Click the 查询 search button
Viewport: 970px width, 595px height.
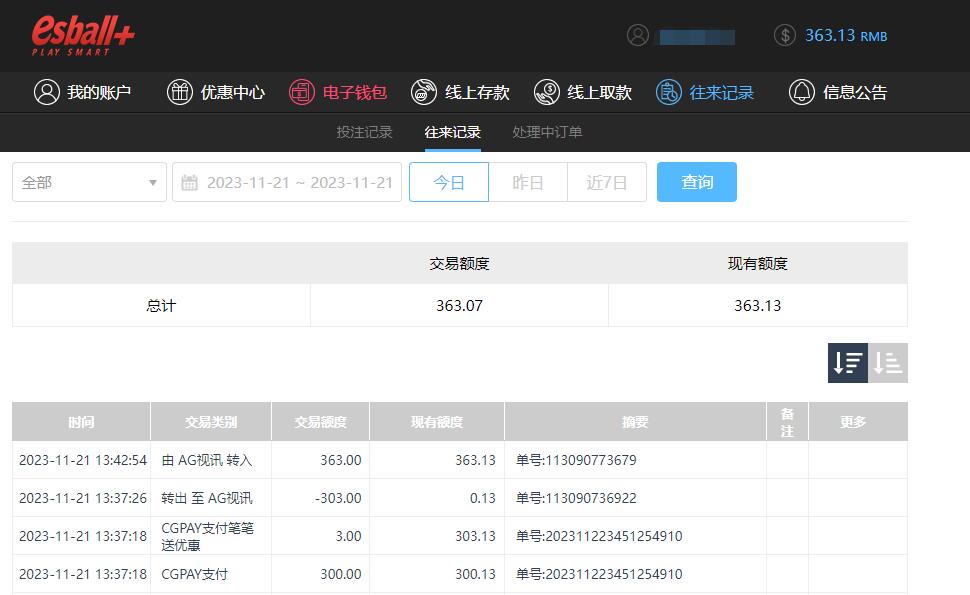coord(697,182)
